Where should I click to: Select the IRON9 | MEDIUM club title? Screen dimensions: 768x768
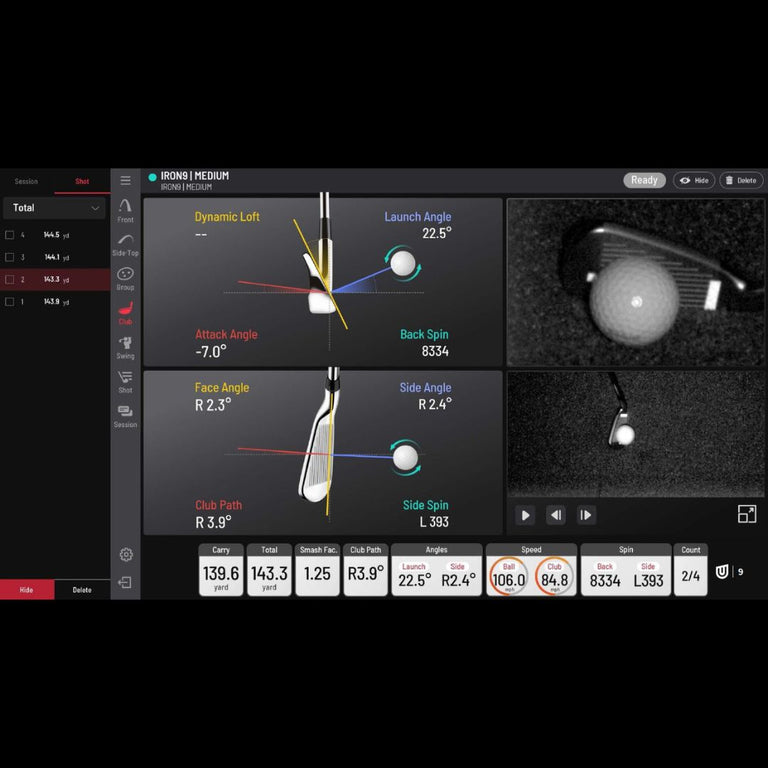tap(194, 176)
